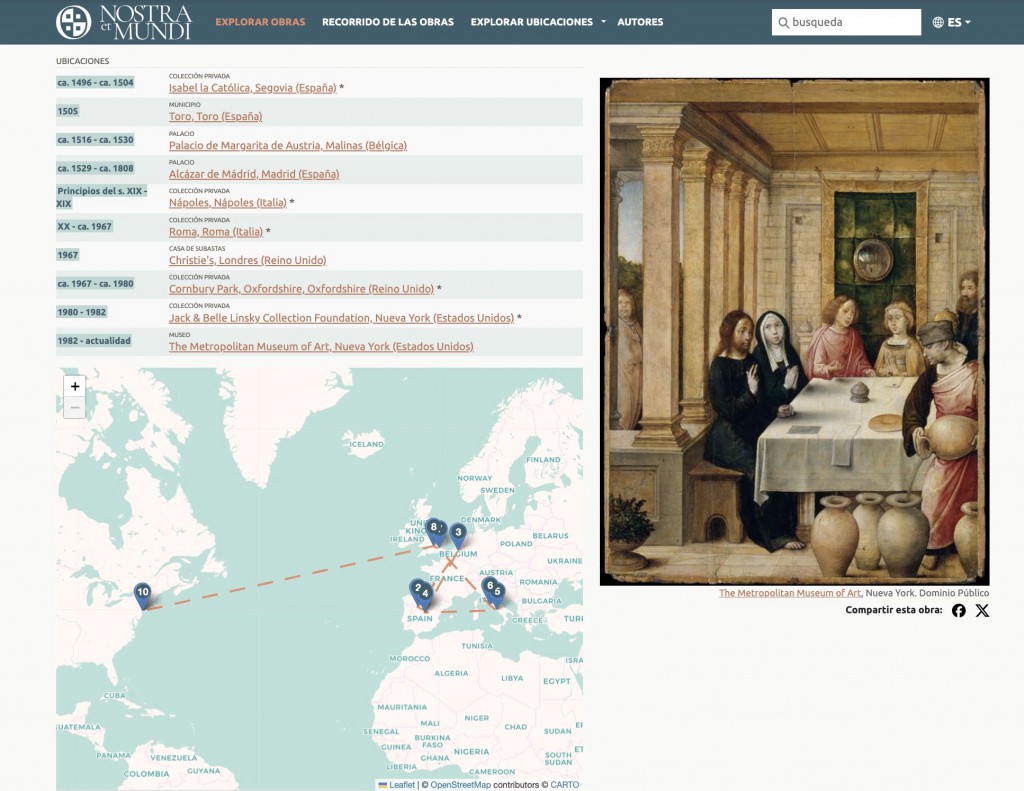The width and height of the screenshot is (1024, 791).
Task: Click the 'MUNICIPIO' label
Action: tap(185, 105)
